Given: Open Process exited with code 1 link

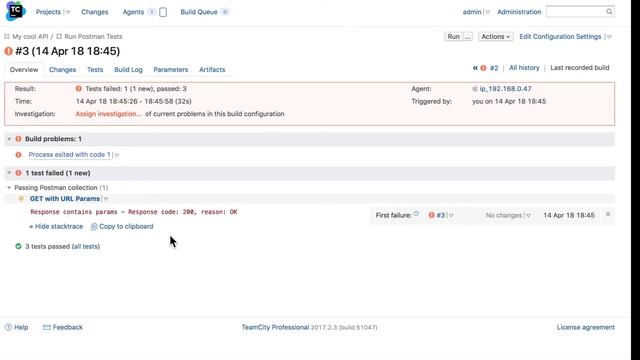Looking at the screenshot, I should tap(69, 155).
